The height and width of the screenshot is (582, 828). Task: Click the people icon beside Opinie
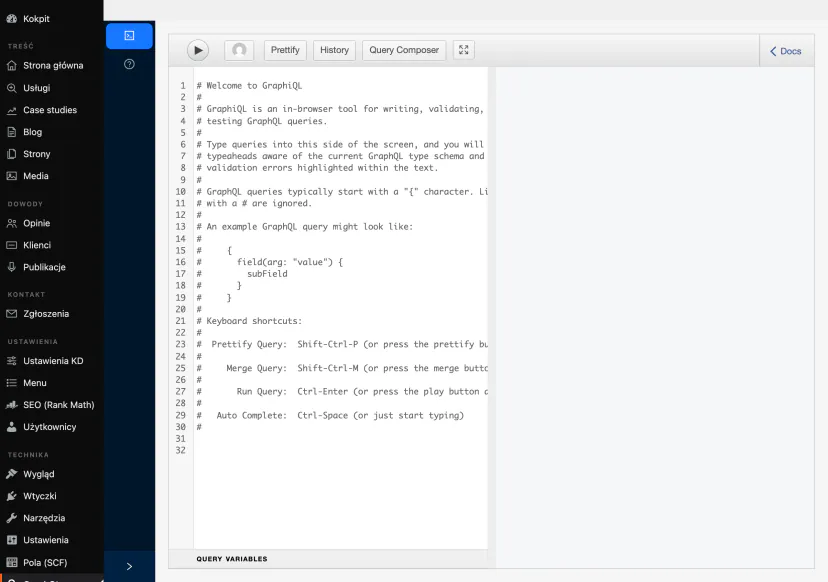(x=12, y=223)
